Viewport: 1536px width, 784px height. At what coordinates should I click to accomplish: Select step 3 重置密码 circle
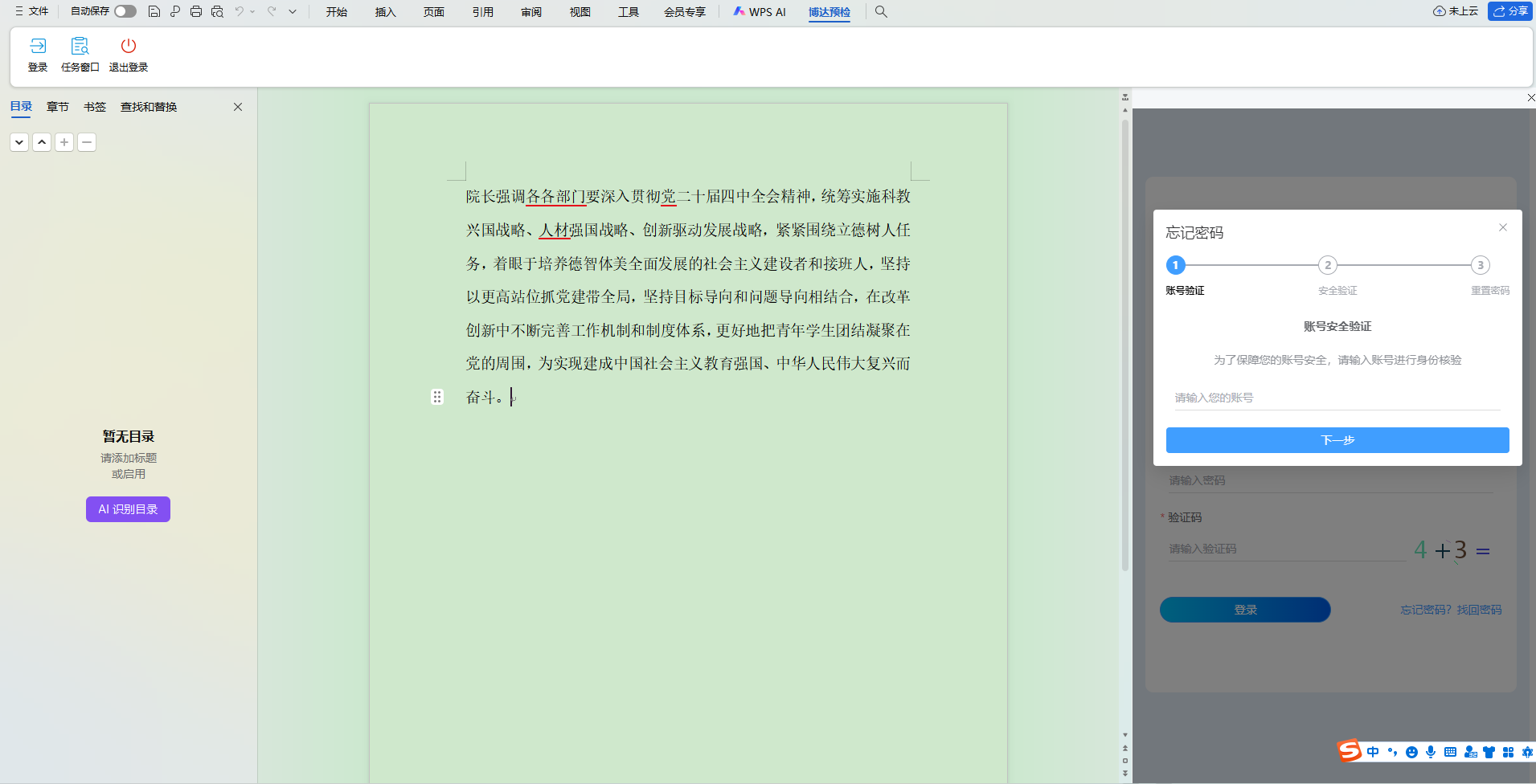pyautogui.click(x=1480, y=265)
